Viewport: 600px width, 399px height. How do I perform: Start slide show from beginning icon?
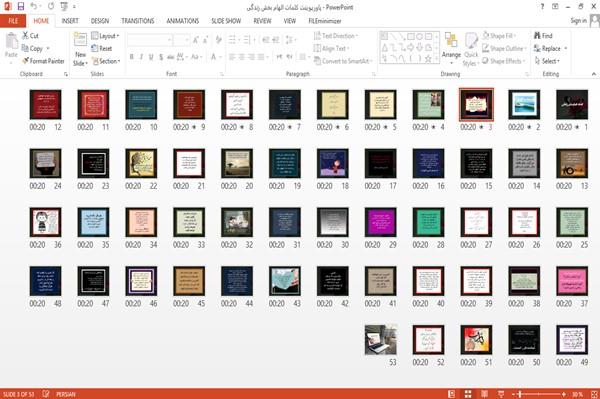point(64,7)
